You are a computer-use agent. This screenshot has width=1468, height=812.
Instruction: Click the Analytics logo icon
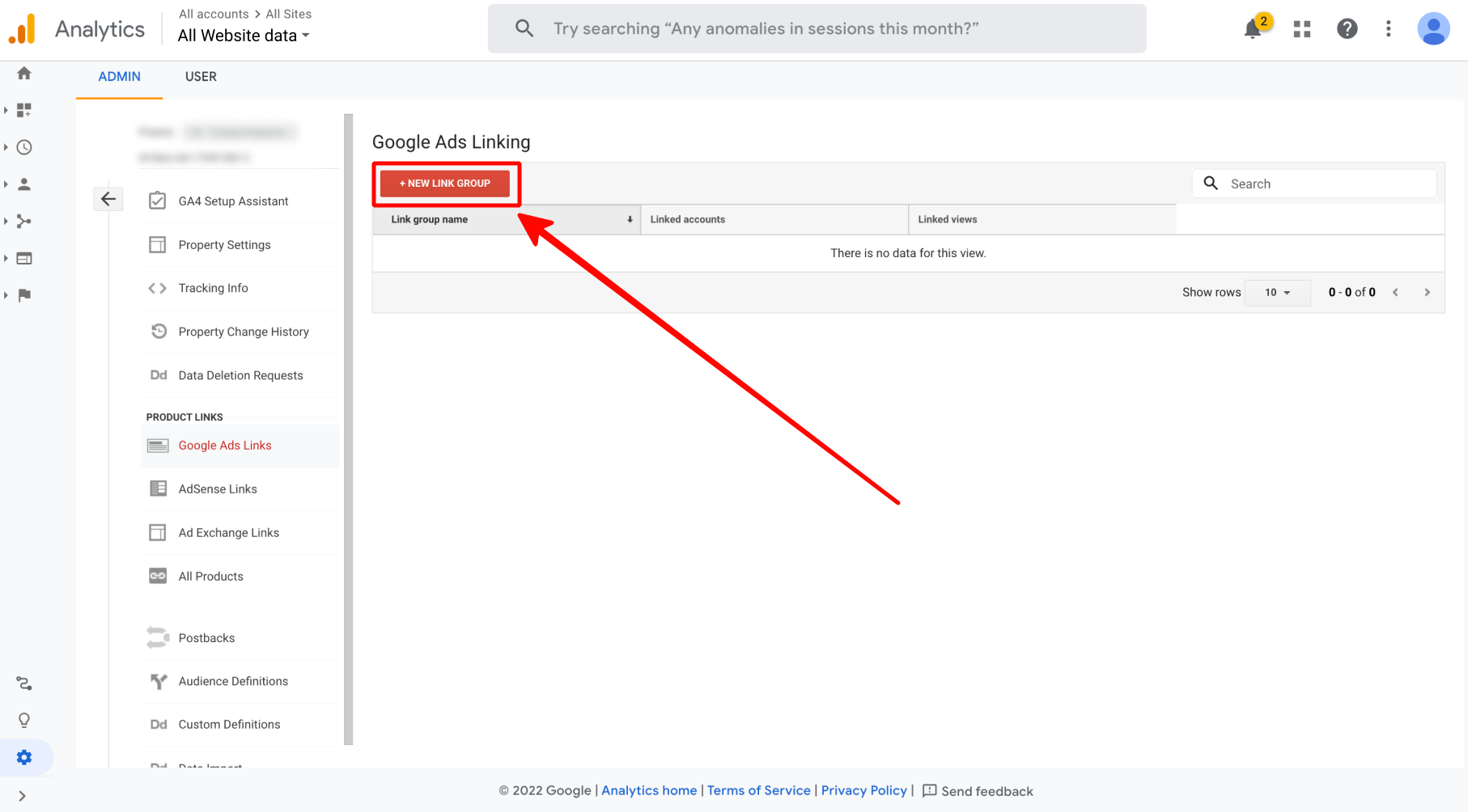[23, 29]
